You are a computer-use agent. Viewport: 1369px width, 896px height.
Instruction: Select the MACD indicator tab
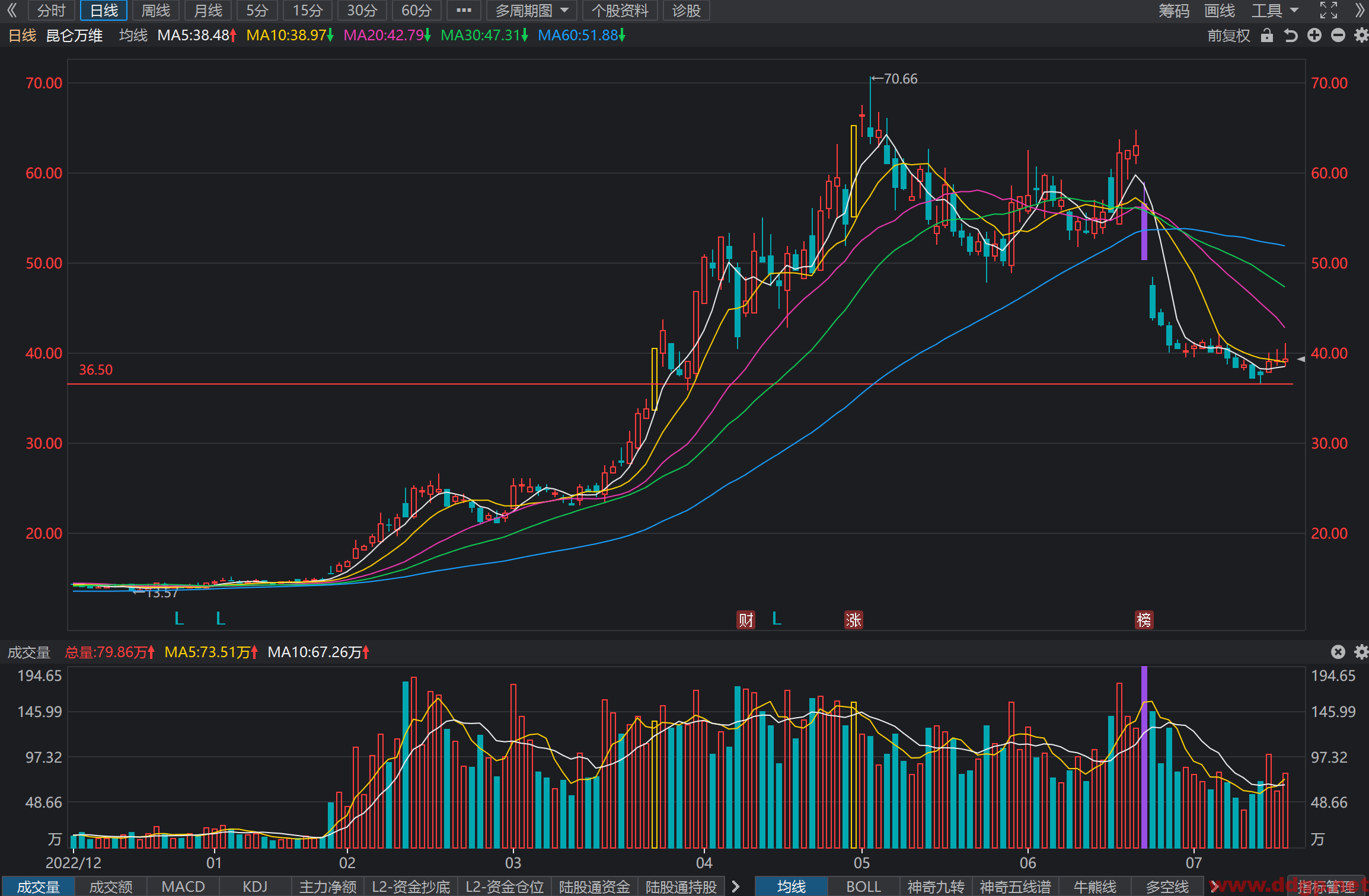pyautogui.click(x=183, y=887)
